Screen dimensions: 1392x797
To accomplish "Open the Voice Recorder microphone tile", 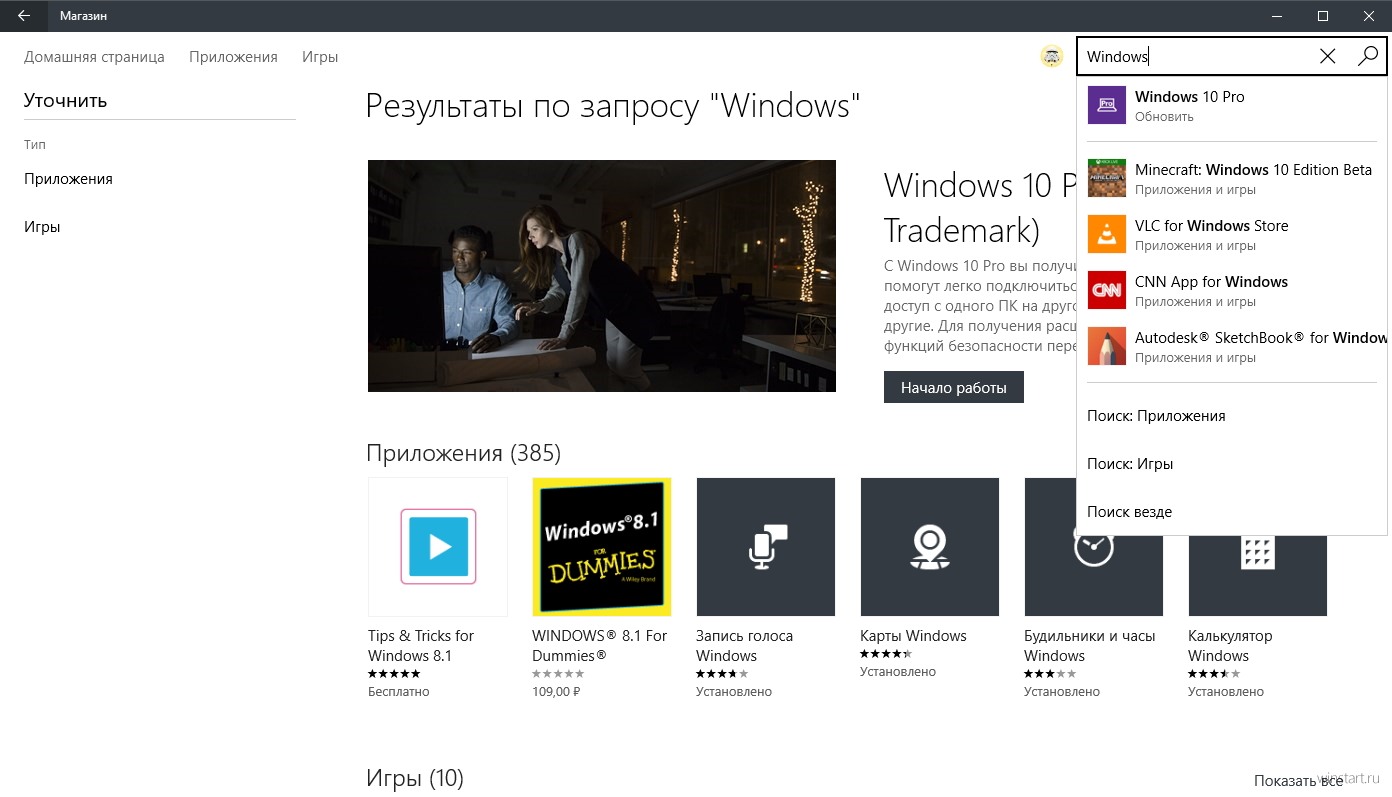I will (x=766, y=546).
